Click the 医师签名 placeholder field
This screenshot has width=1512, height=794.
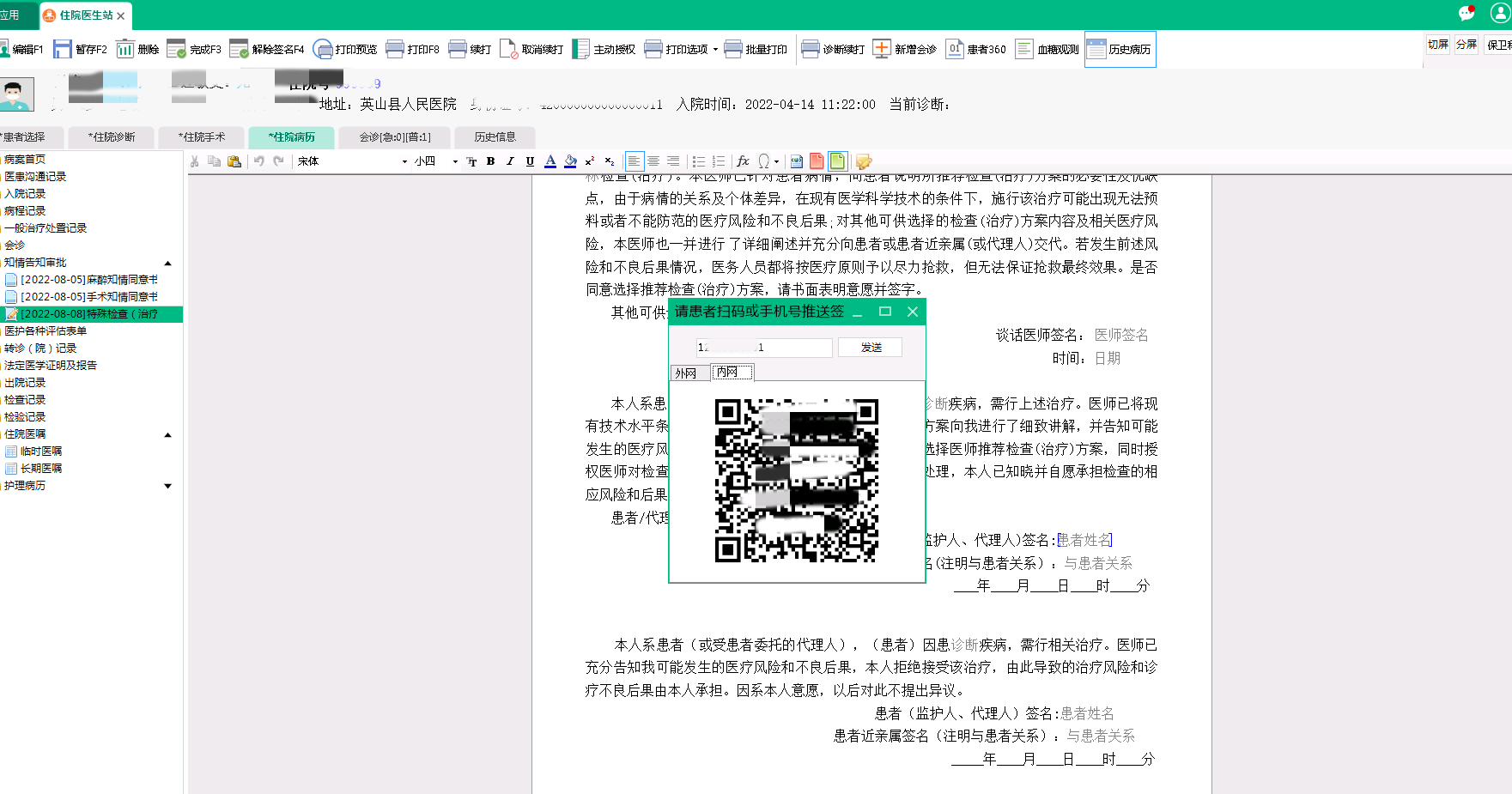pyautogui.click(x=1121, y=335)
